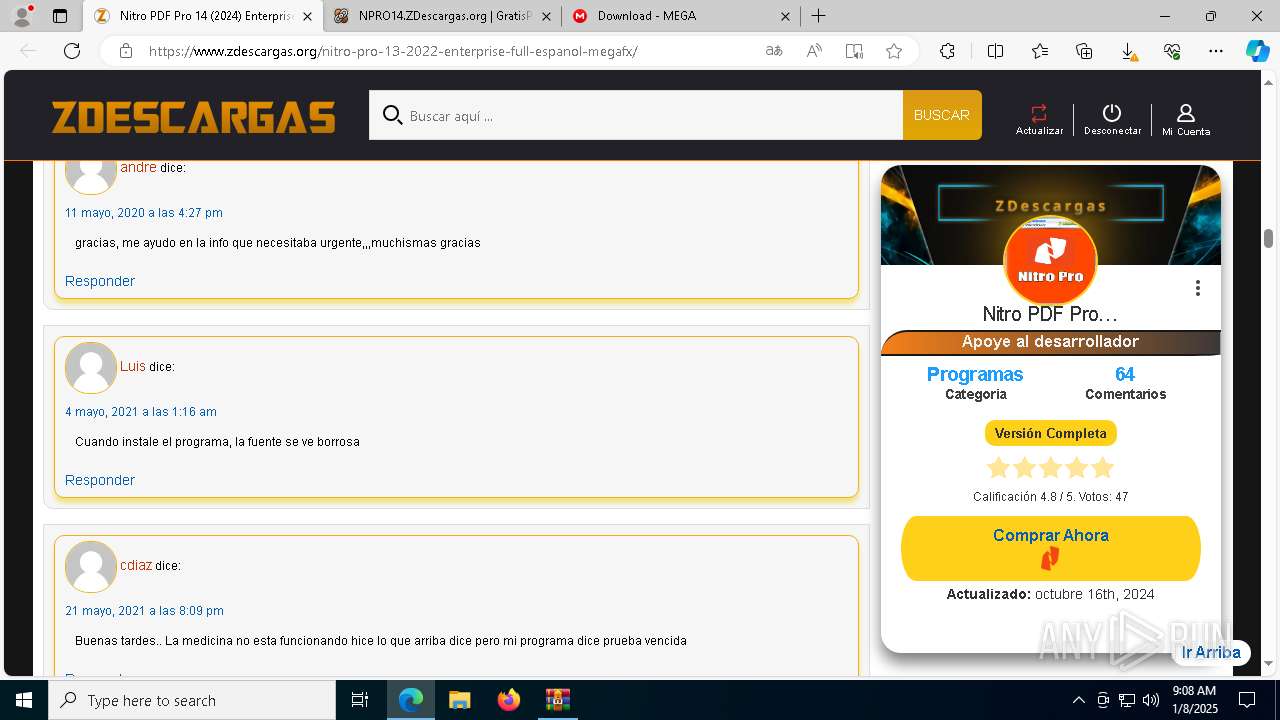The width and height of the screenshot is (1280, 720).
Task: Open the 21 mayo, 2021 comment date
Action: [145, 611]
